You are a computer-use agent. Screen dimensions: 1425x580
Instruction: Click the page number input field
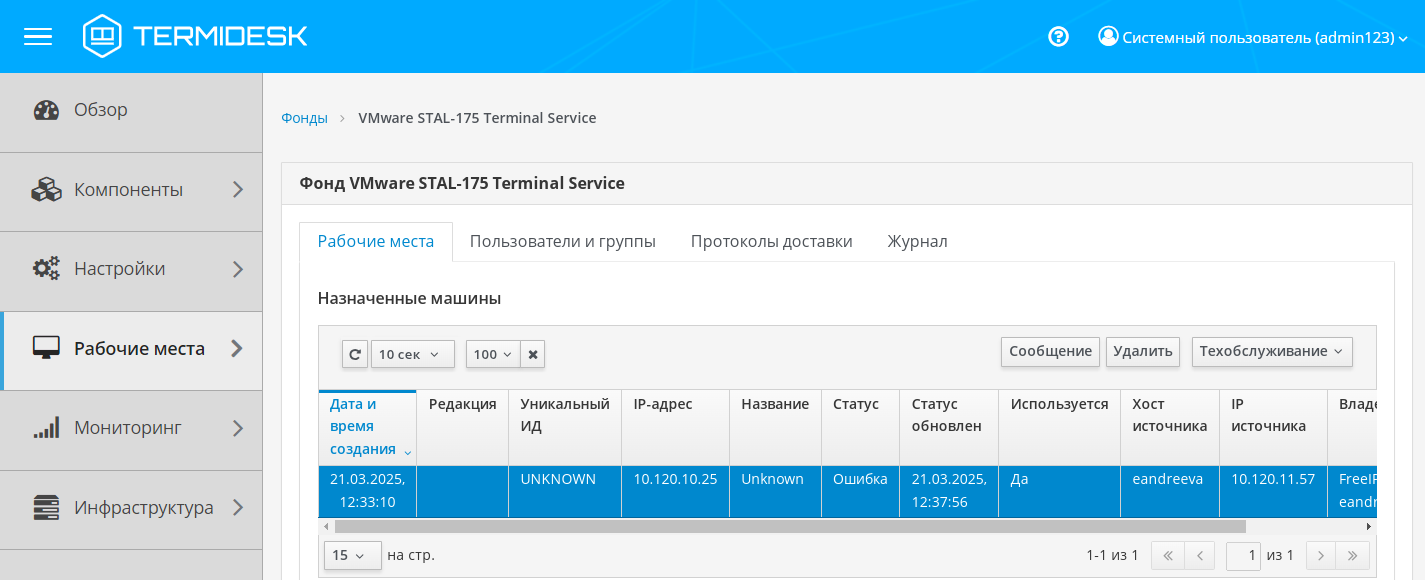(1243, 555)
